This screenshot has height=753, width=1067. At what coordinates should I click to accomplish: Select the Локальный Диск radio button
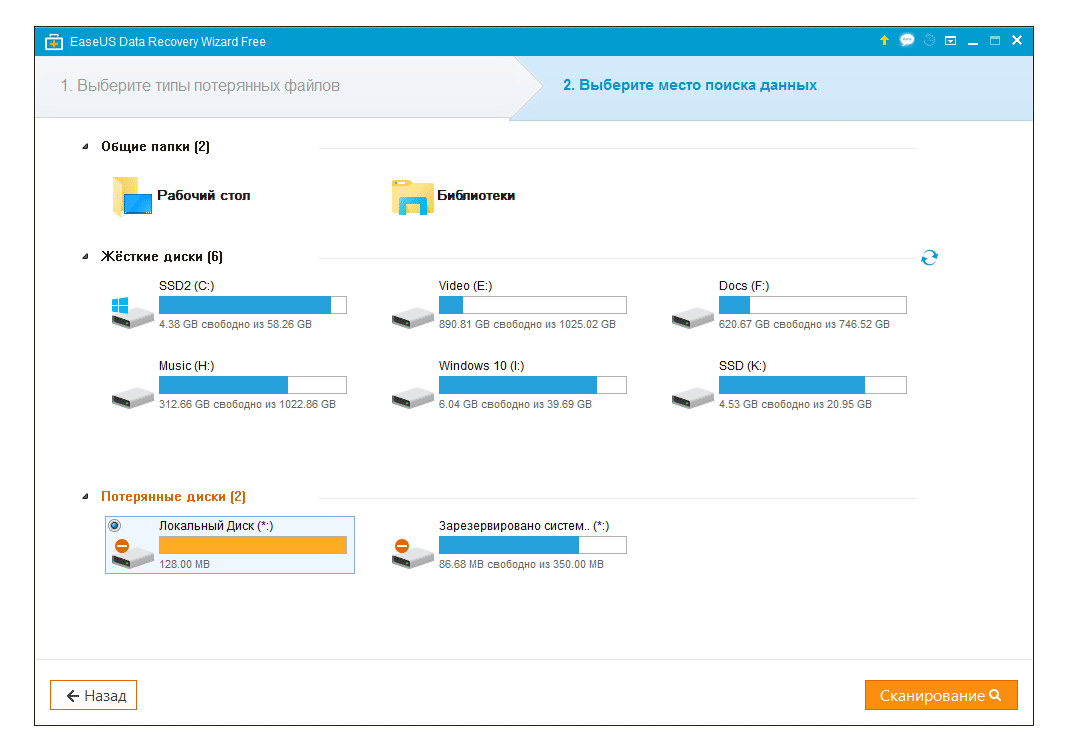point(114,525)
